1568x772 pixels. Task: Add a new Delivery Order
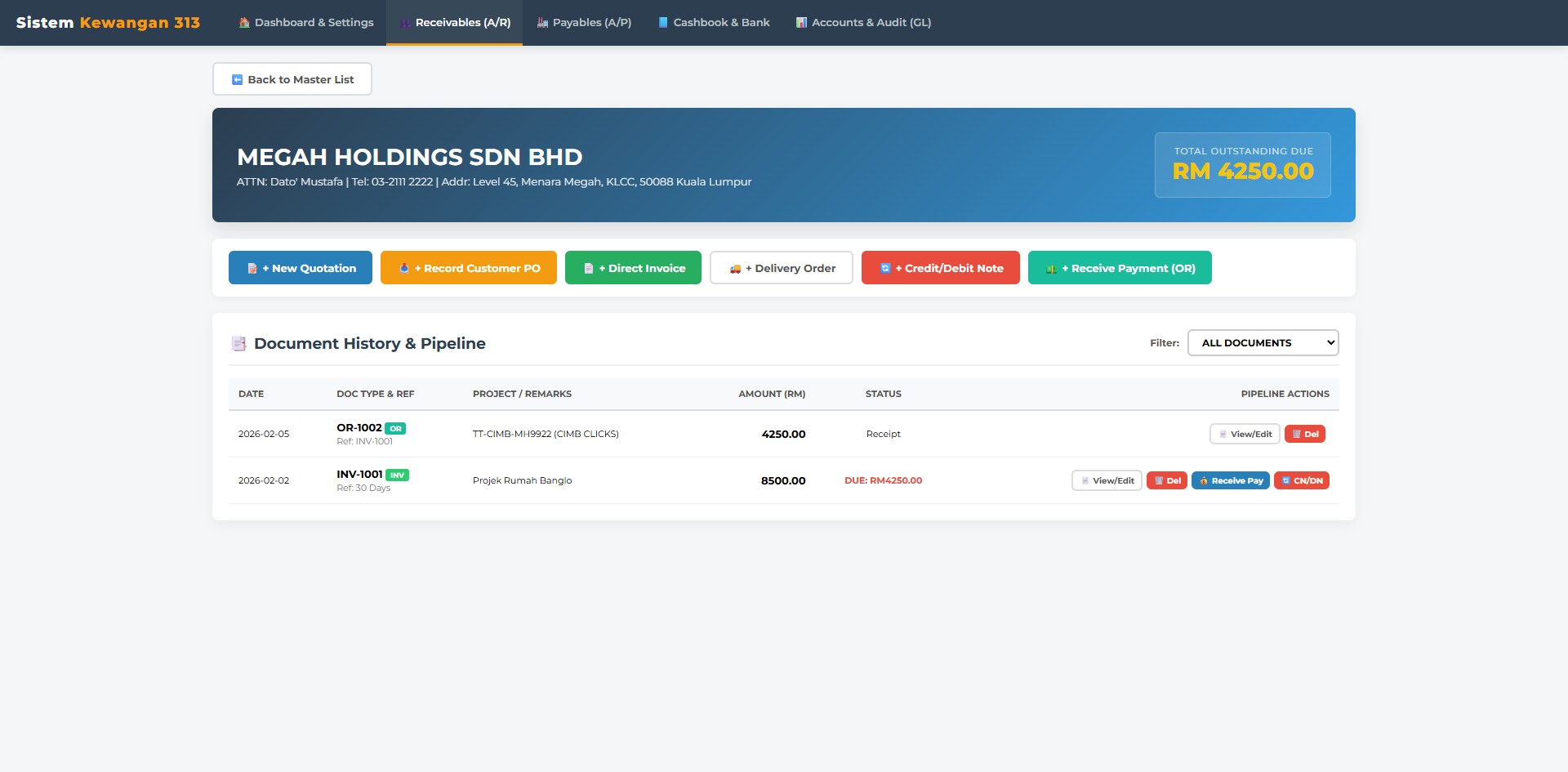coord(782,268)
